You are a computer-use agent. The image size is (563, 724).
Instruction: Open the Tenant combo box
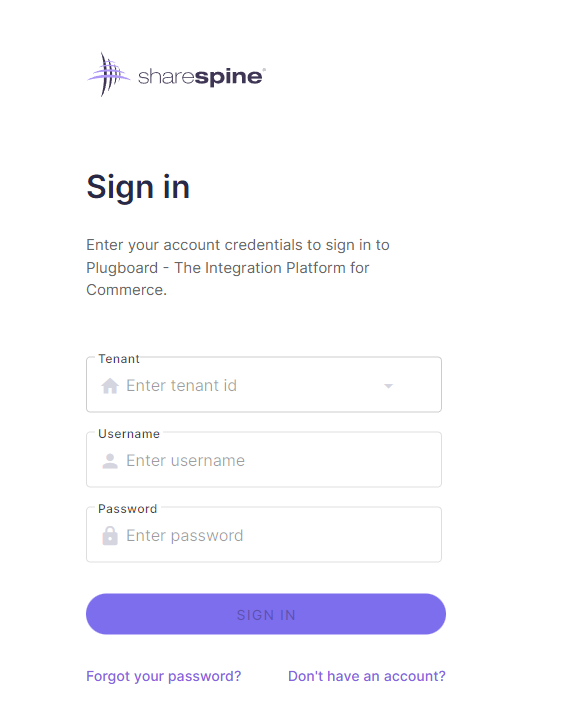[x=264, y=384]
